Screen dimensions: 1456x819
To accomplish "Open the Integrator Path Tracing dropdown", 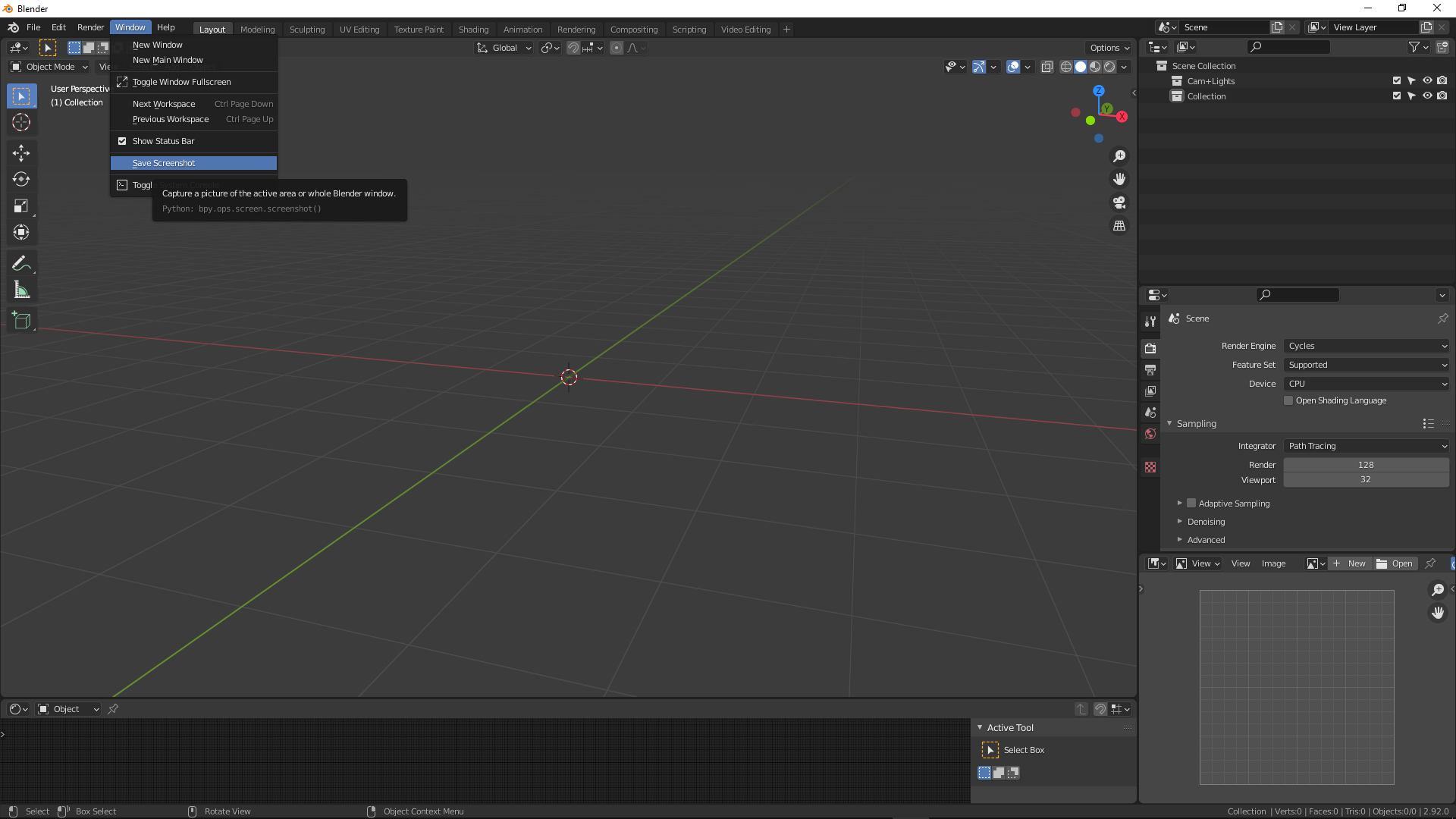I will (1366, 446).
